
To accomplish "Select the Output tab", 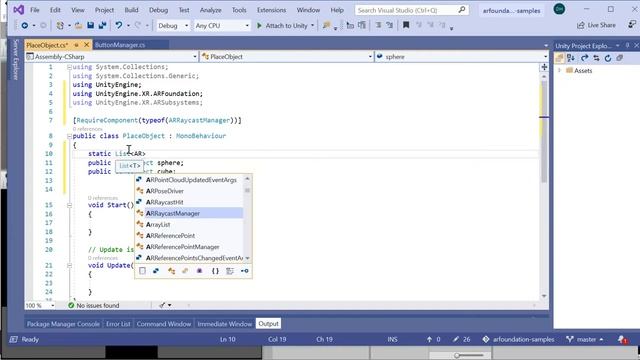I will pos(268,324).
